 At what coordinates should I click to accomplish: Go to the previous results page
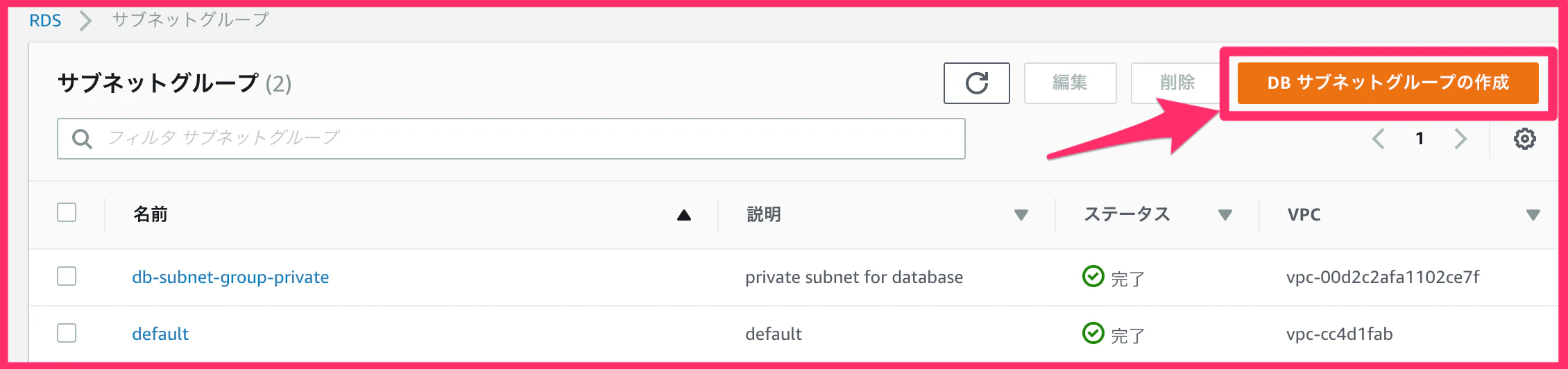[1379, 139]
